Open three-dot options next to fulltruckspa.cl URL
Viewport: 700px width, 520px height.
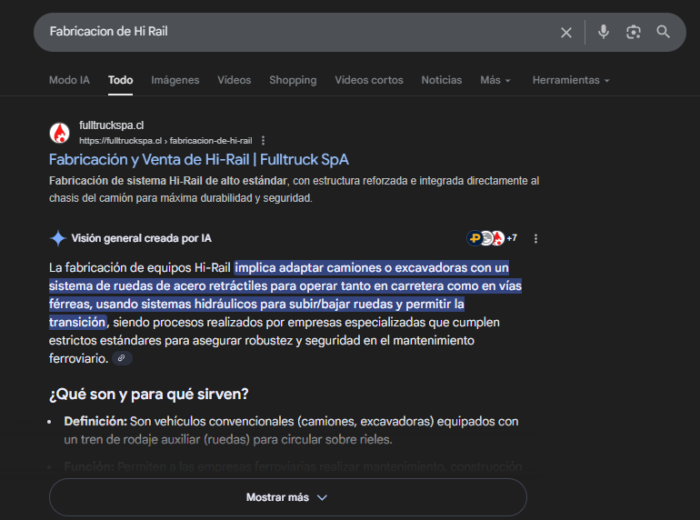coord(263,141)
